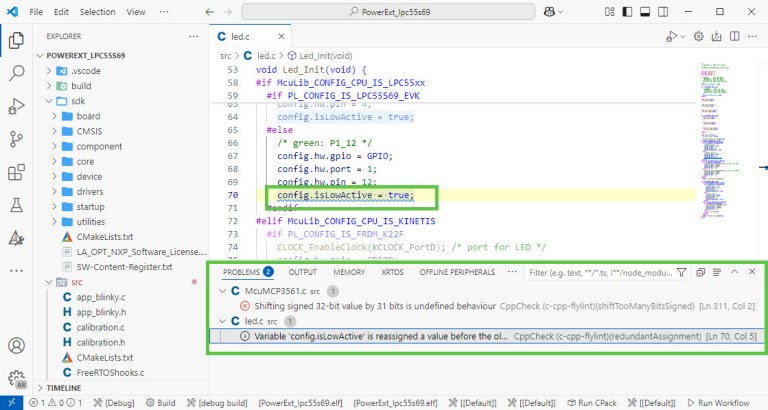Click Build in the status bar
This screenshot has height=410, width=768.
click(x=161, y=403)
